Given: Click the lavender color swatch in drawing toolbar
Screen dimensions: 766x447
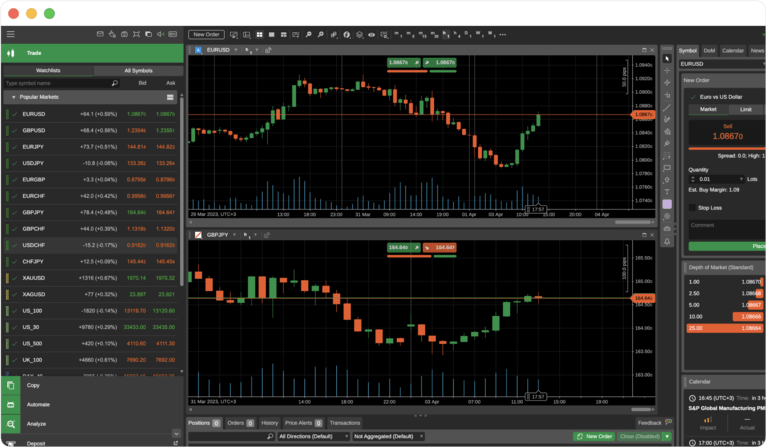Looking at the screenshot, I should click(667, 204).
